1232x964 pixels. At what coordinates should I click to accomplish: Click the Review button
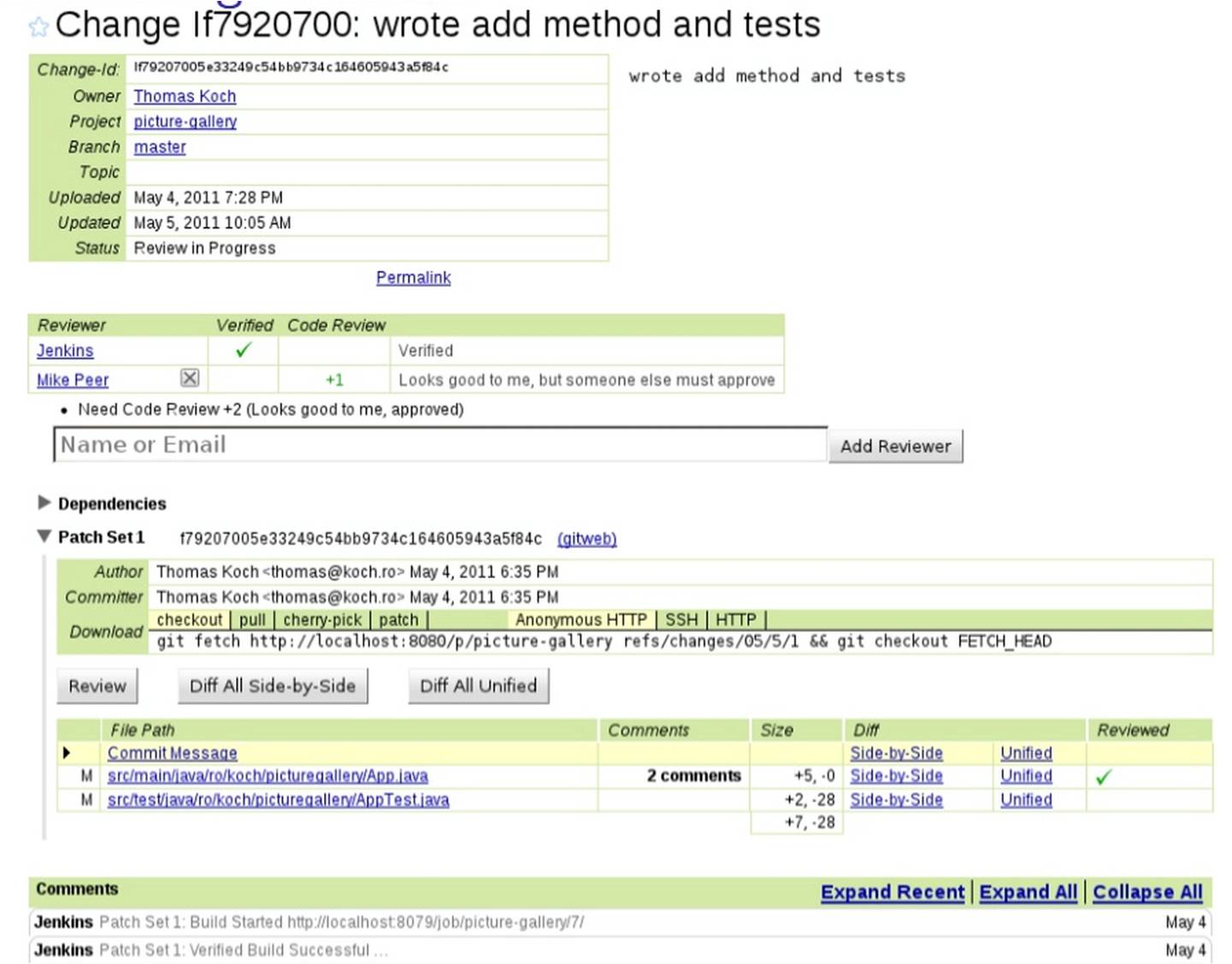click(97, 686)
